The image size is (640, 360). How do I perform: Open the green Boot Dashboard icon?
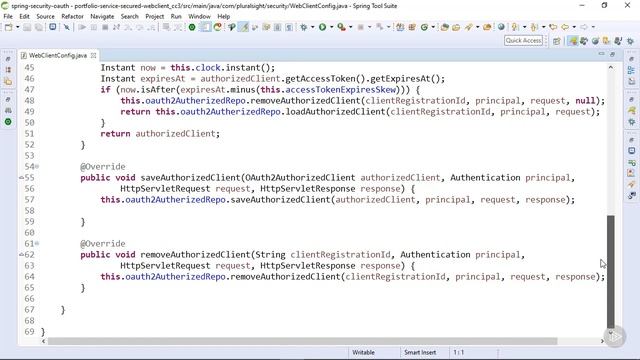192,27
